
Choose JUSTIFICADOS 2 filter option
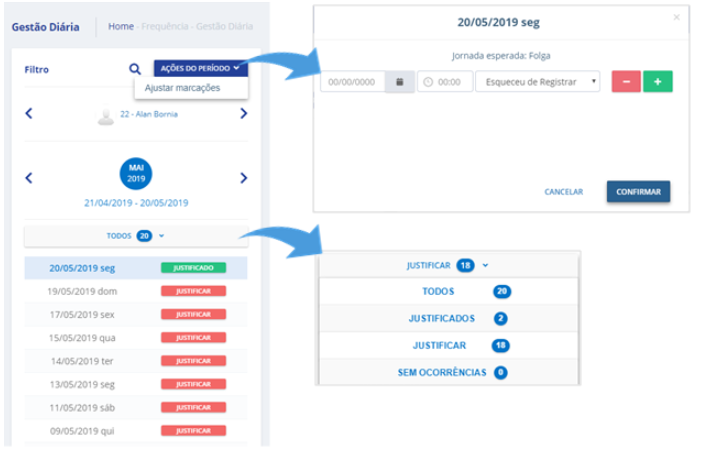pyautogui.click(x=447, y=319)
